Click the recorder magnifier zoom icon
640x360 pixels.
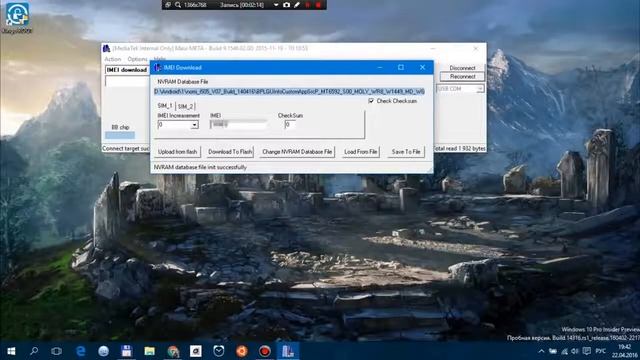click(178, 5)
